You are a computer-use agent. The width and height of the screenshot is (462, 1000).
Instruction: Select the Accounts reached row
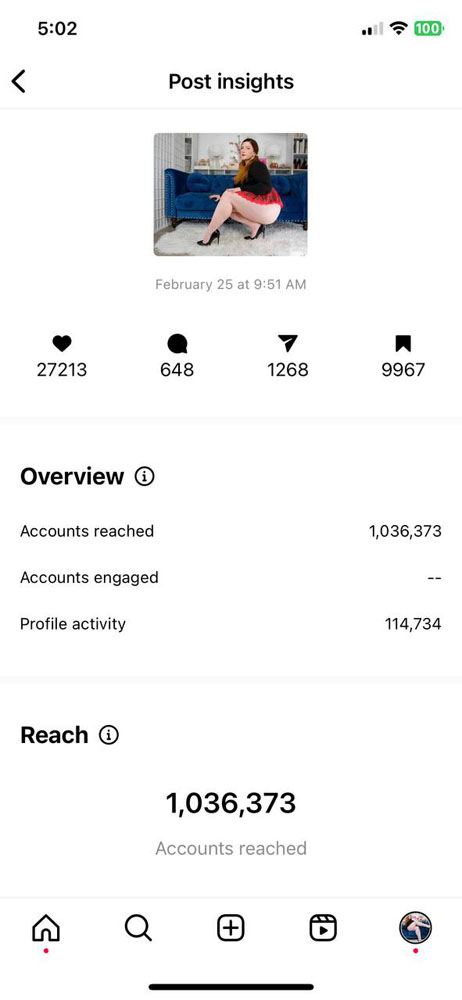[231, 531]
